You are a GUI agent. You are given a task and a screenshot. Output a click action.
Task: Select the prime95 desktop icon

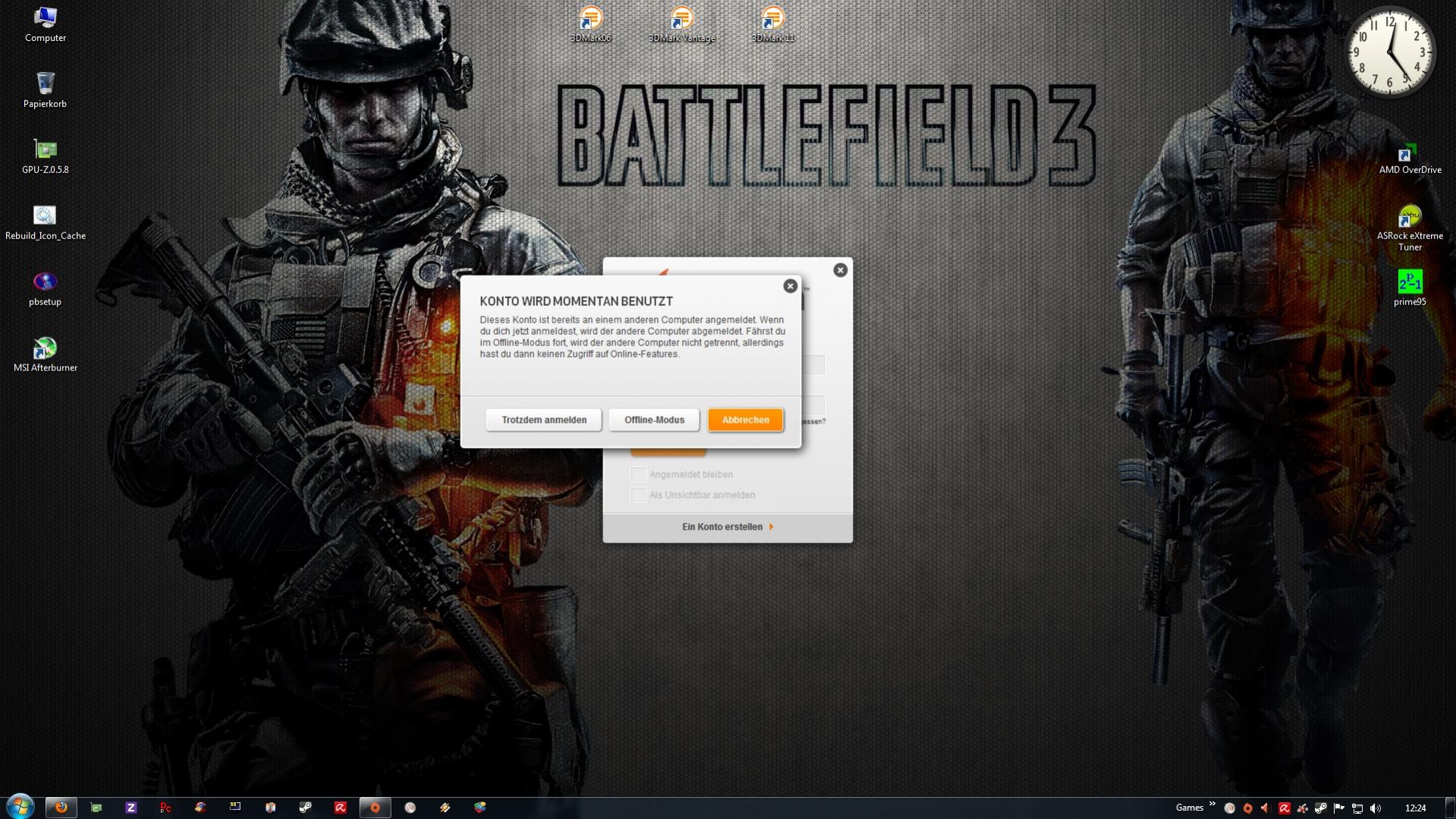click(1410, 288)
